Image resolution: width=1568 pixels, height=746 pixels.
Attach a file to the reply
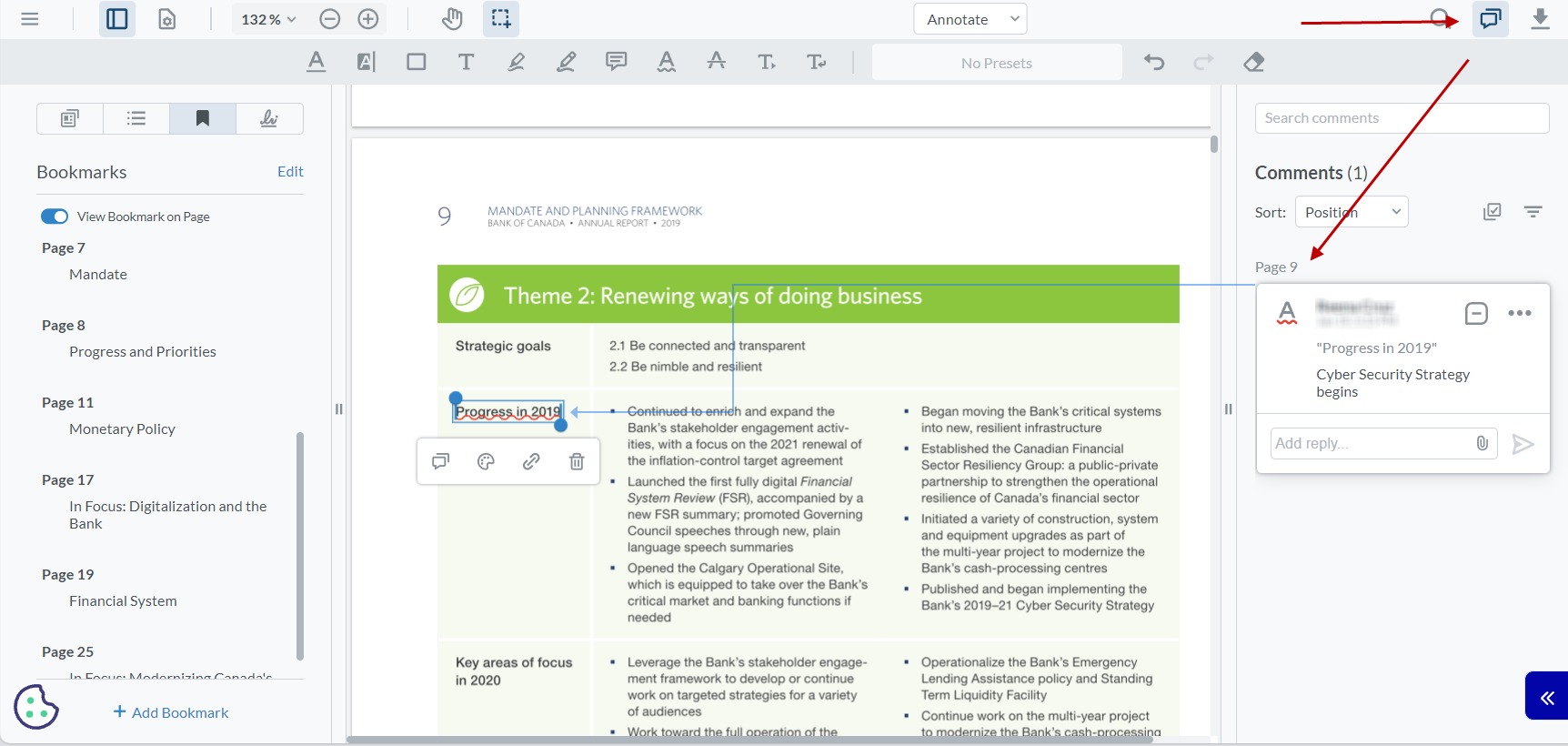(1482, 443)
